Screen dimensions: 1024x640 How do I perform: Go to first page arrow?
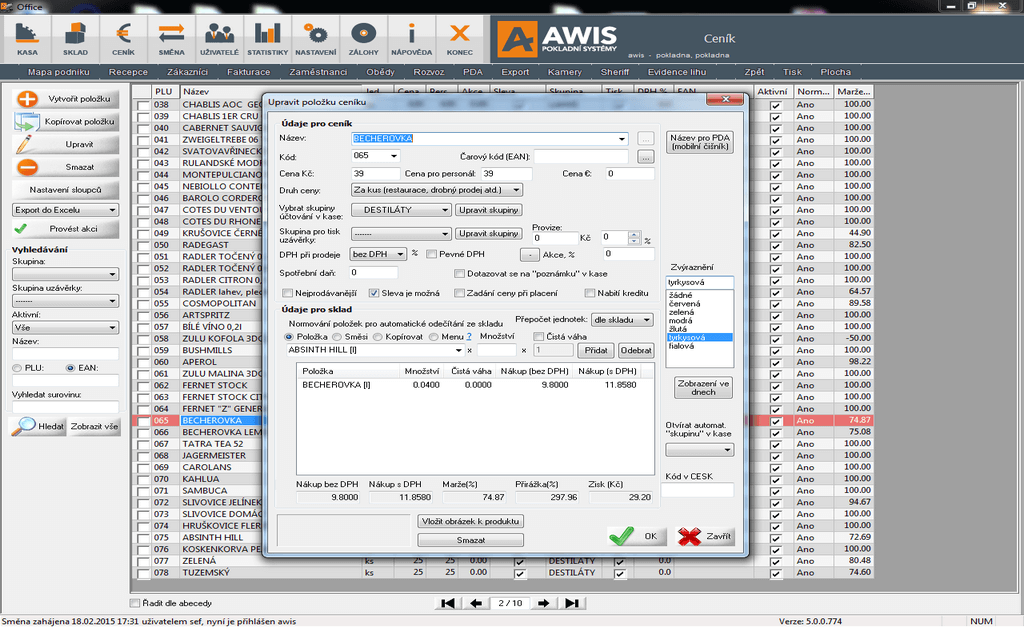[x=447, y=603]
